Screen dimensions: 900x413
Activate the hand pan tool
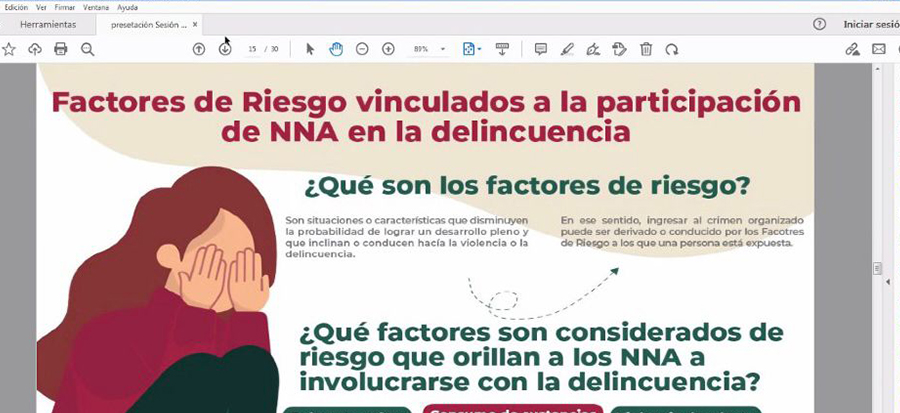[x=336, y=49]
